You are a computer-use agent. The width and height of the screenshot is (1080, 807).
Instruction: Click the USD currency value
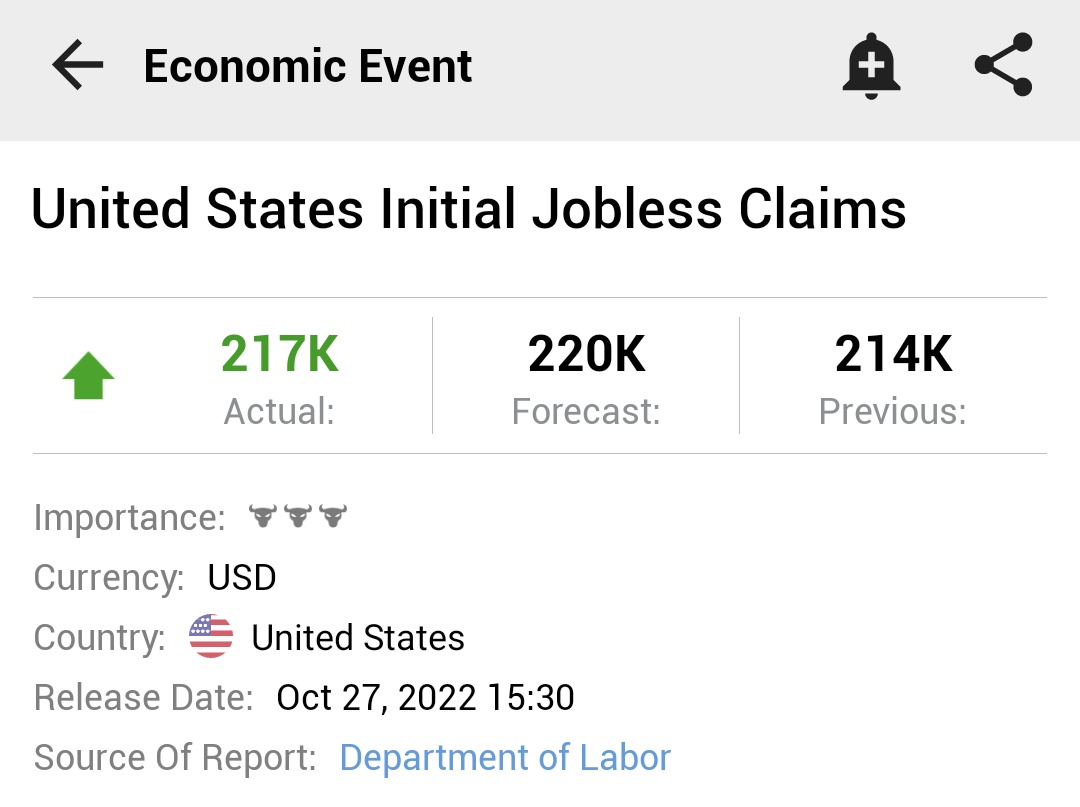tap(242, 577)
